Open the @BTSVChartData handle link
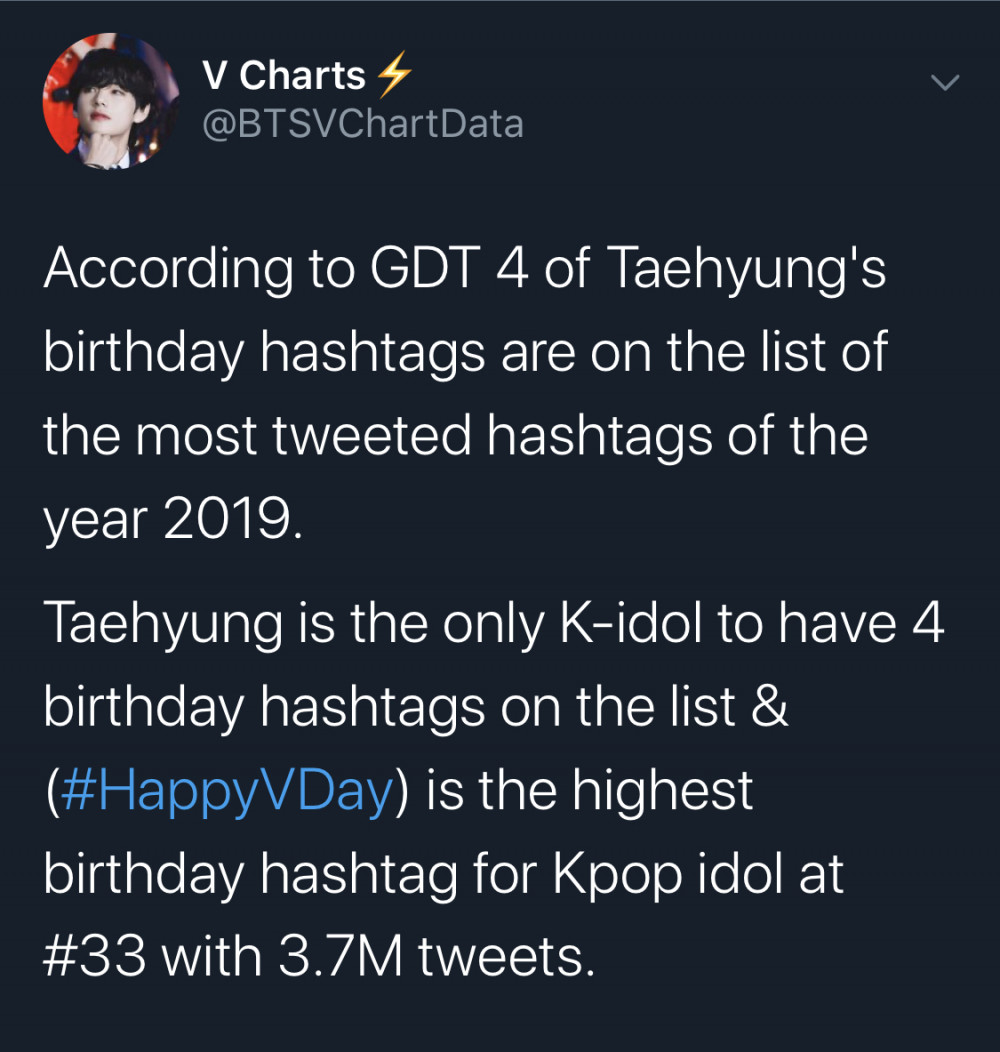 point(362,124)
